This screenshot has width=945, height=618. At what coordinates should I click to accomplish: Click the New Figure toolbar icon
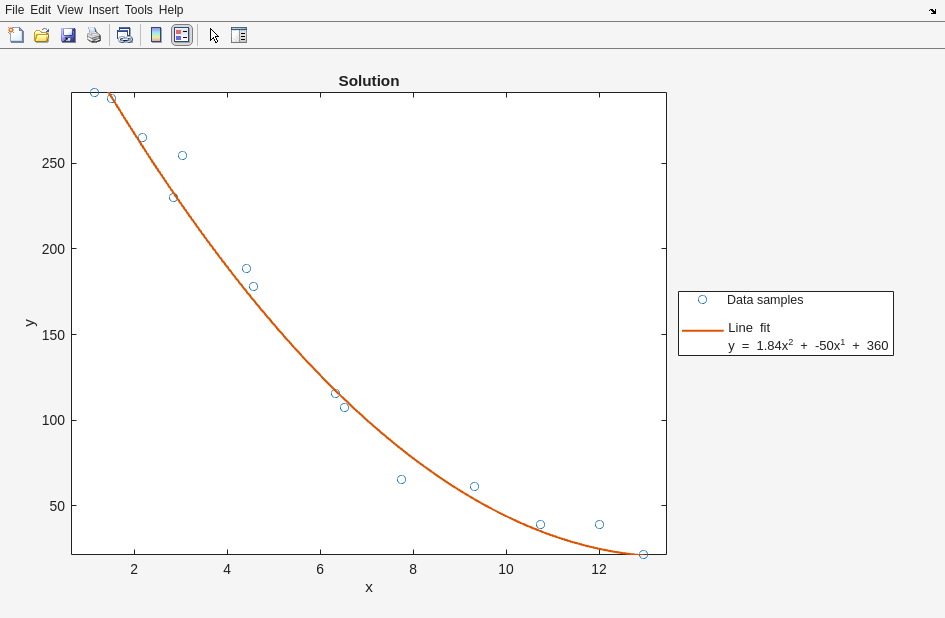[16, 35]
